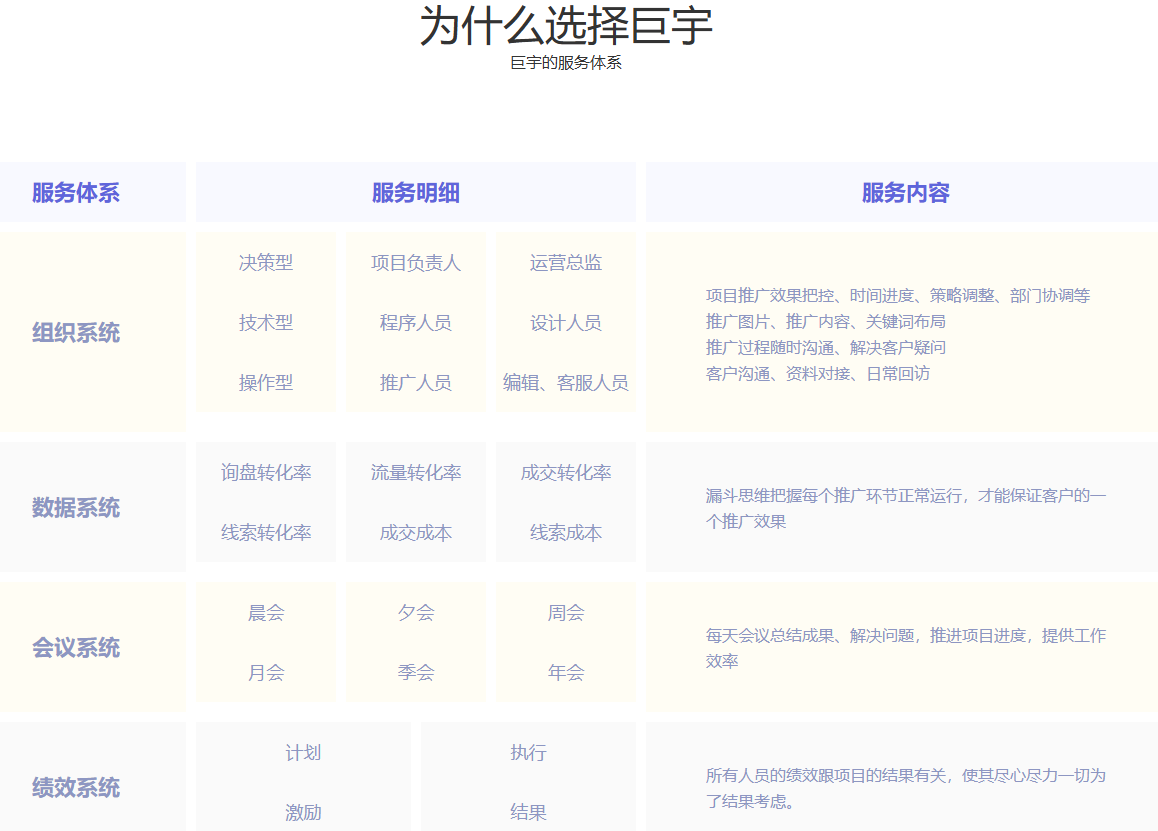Click the 成交转化率 cell

[566, 473]
